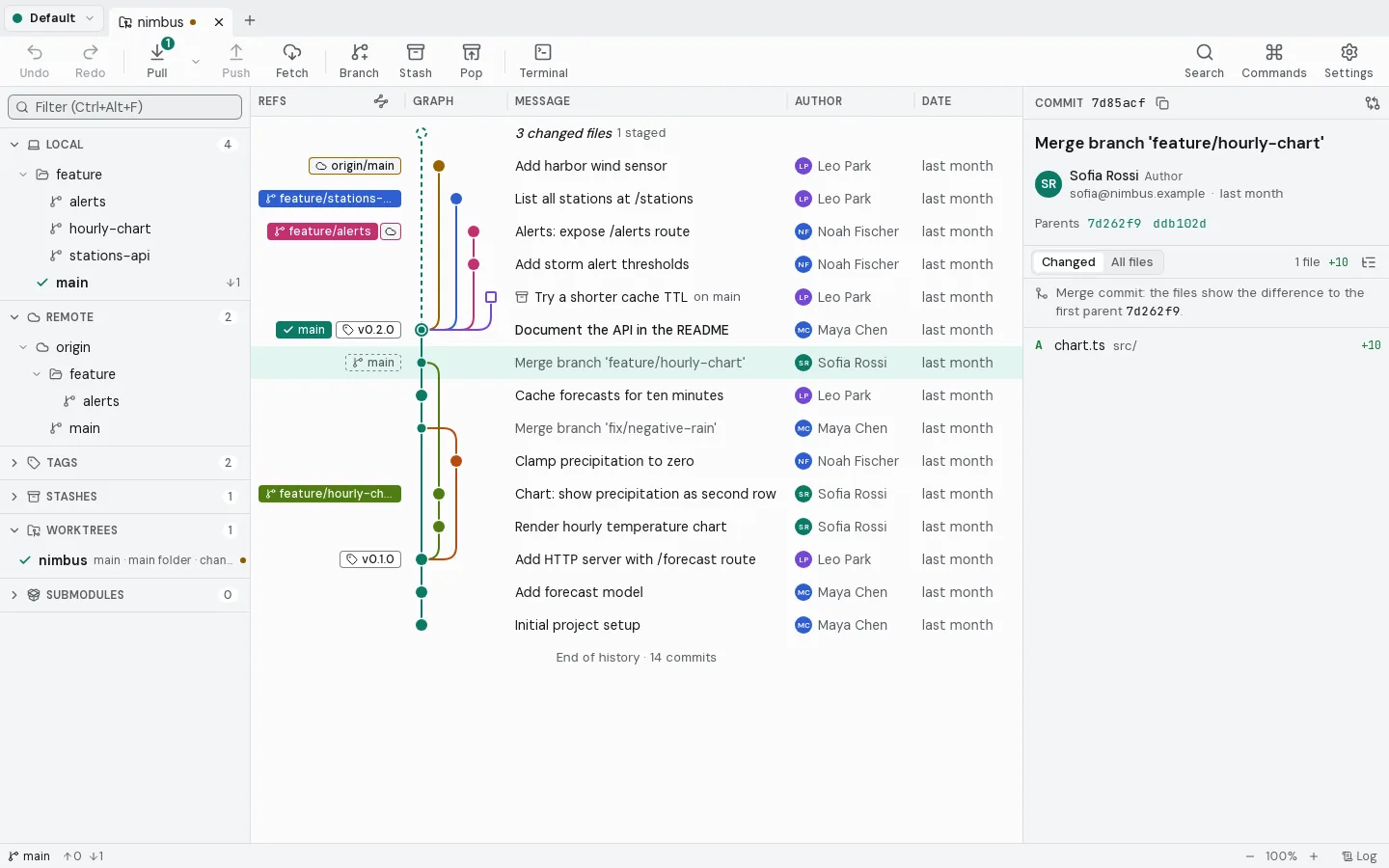Click the refs column filter icon
Screen dimensions: 1389x868
coord(381,101)
